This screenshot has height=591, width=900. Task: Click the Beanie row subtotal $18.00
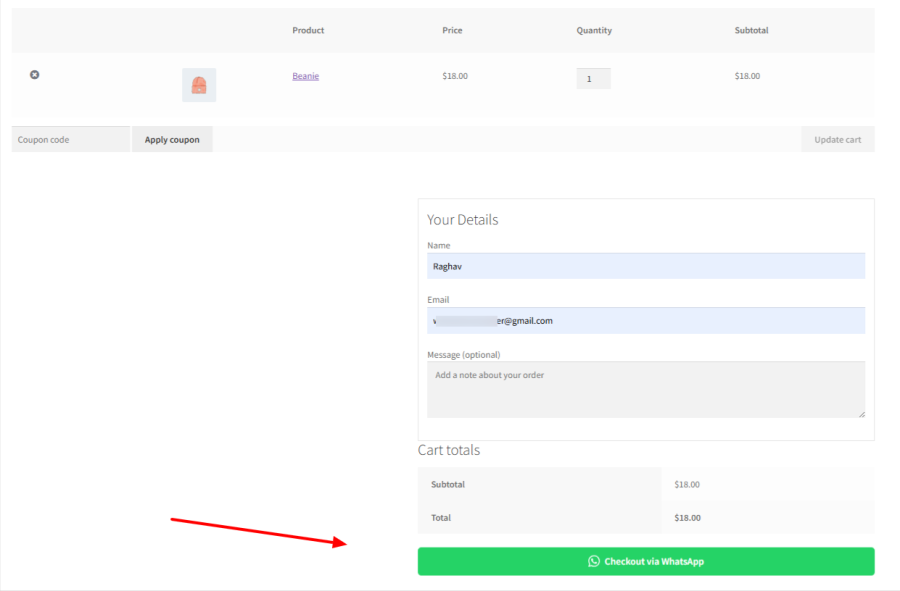click(x=747, y=76)
